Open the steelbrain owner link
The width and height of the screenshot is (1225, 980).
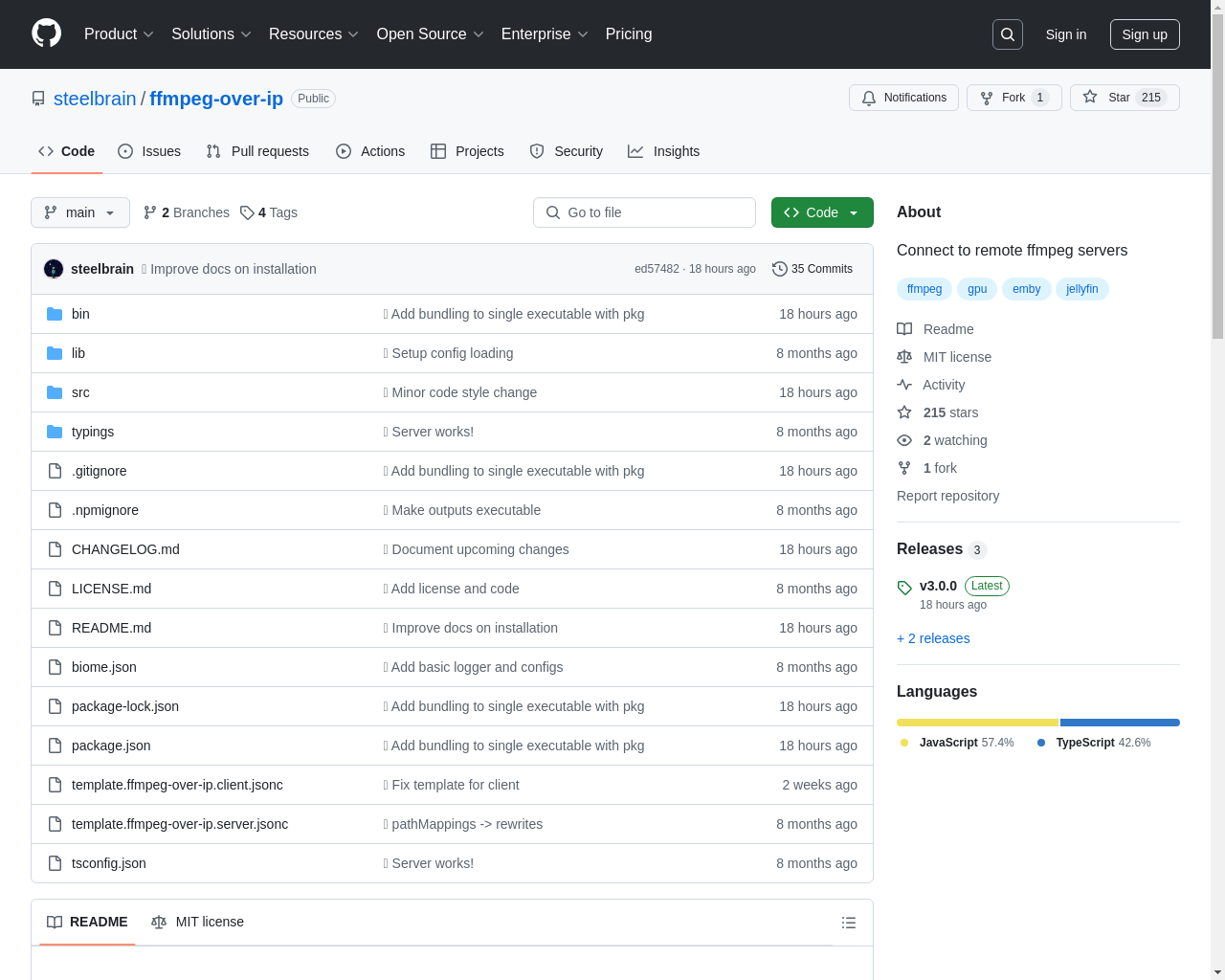point(95,99)
